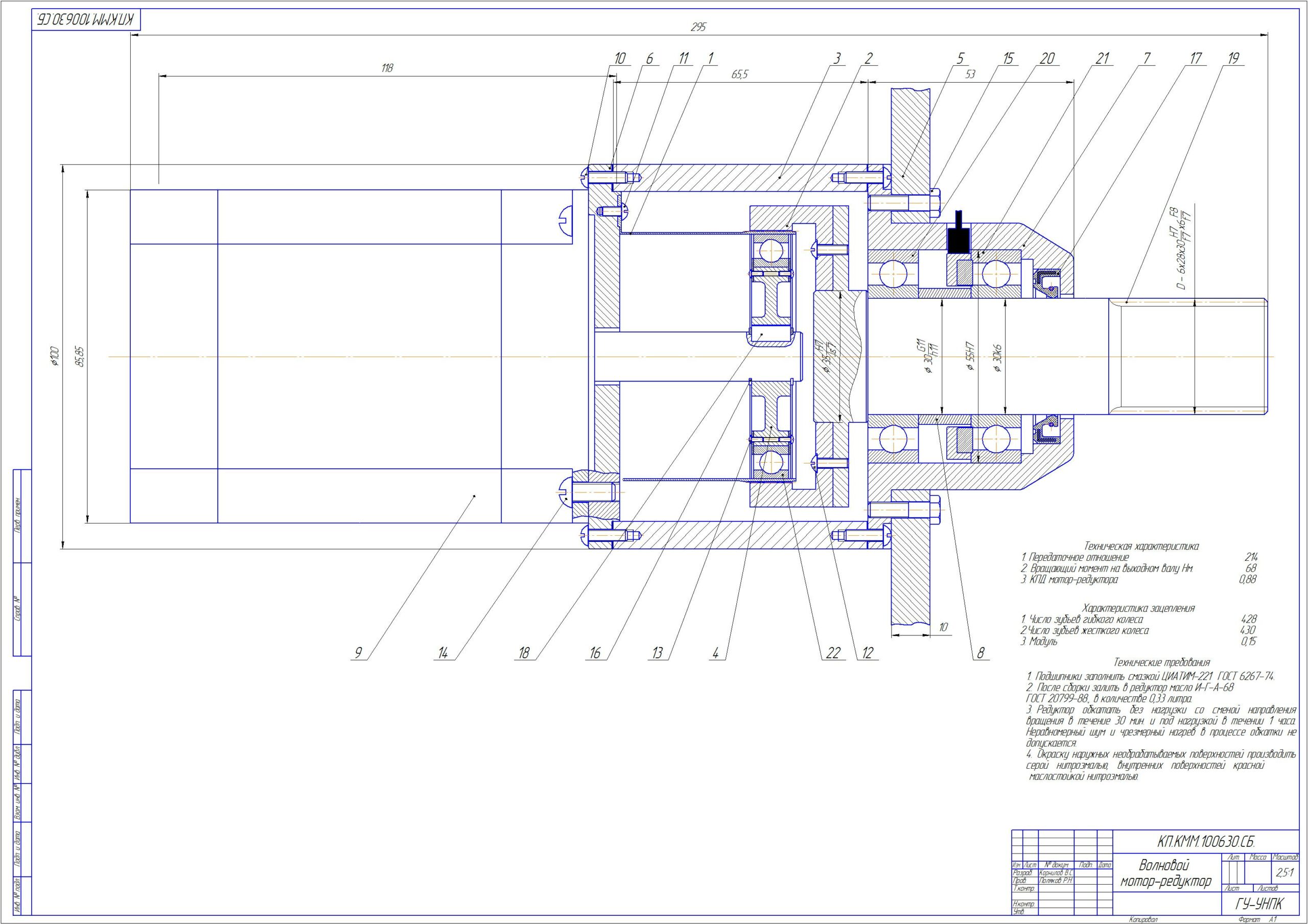Click the 'Модуль' line in the meshing characteristics
Screen dimensions: 1308x924
[x=1039, y=642]
